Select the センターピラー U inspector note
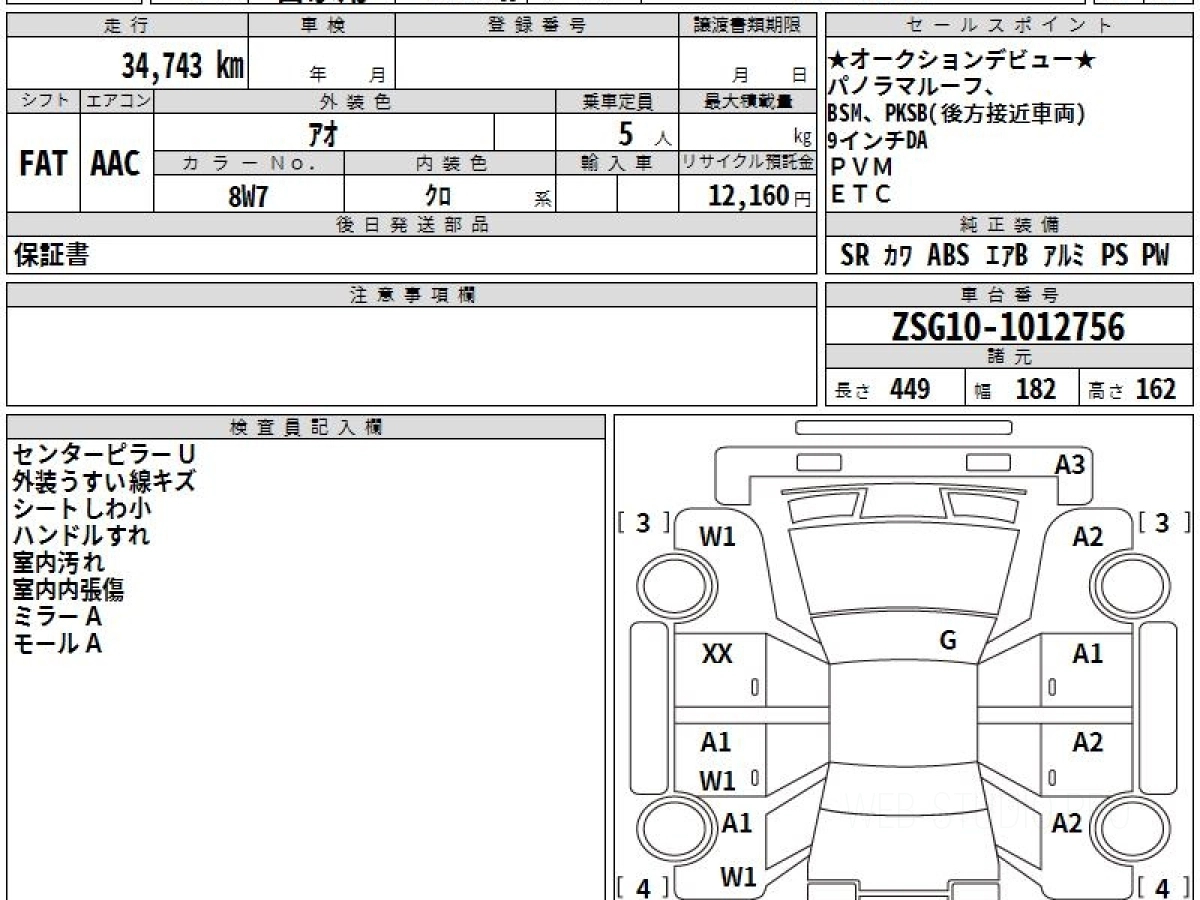This screenshot has height=900, width=1200. click(x=96, y=454)
